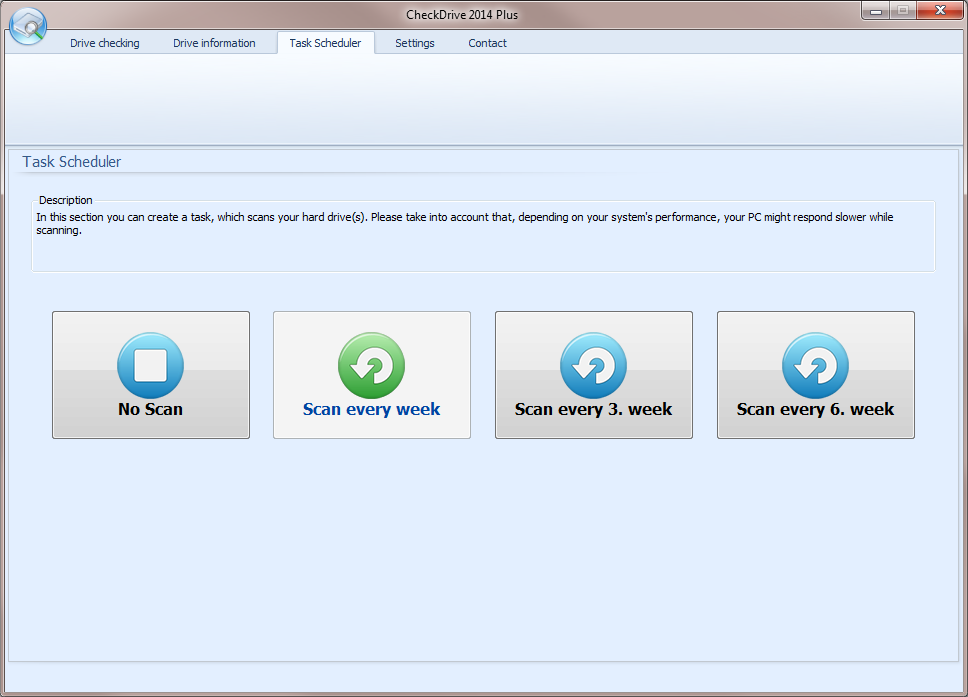Click the Description group label
968x697 pixels.
pos(65,200)
